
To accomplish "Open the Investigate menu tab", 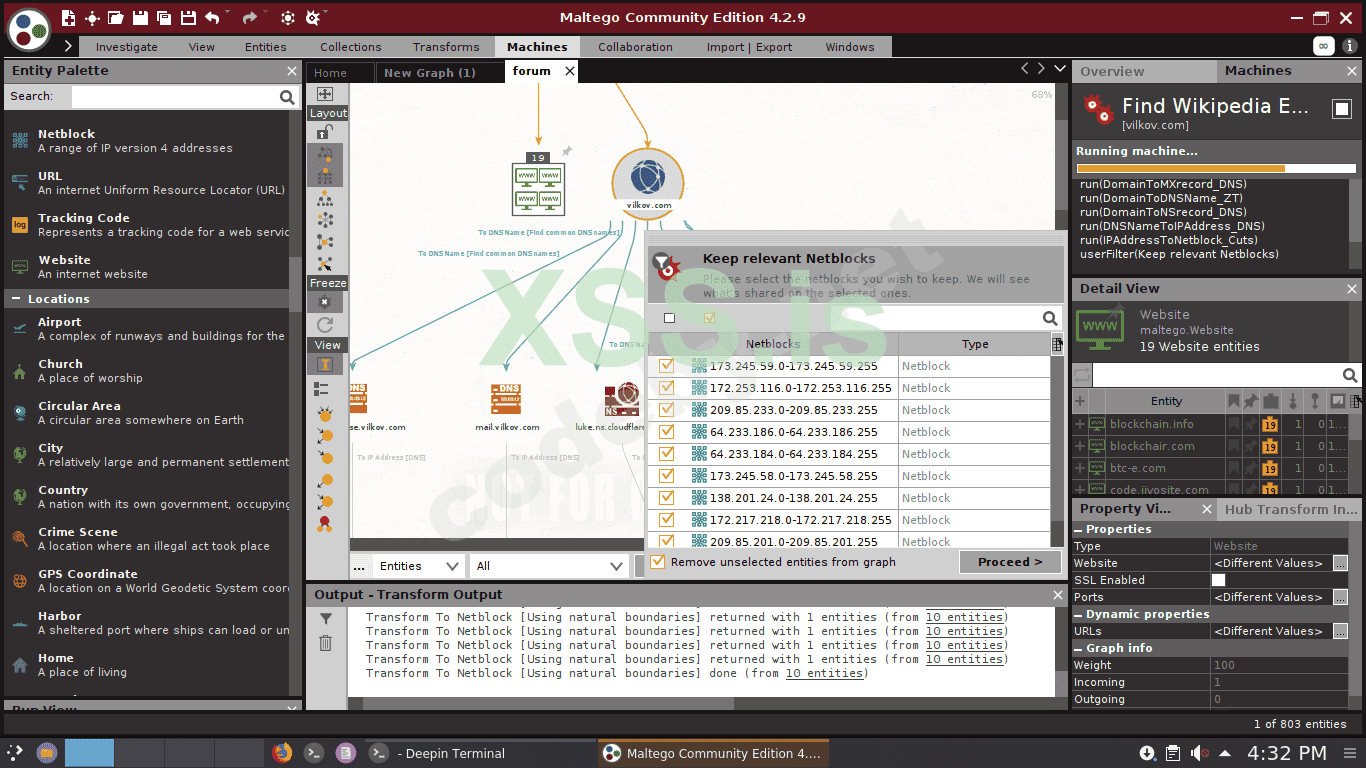I will click(127, 47).
